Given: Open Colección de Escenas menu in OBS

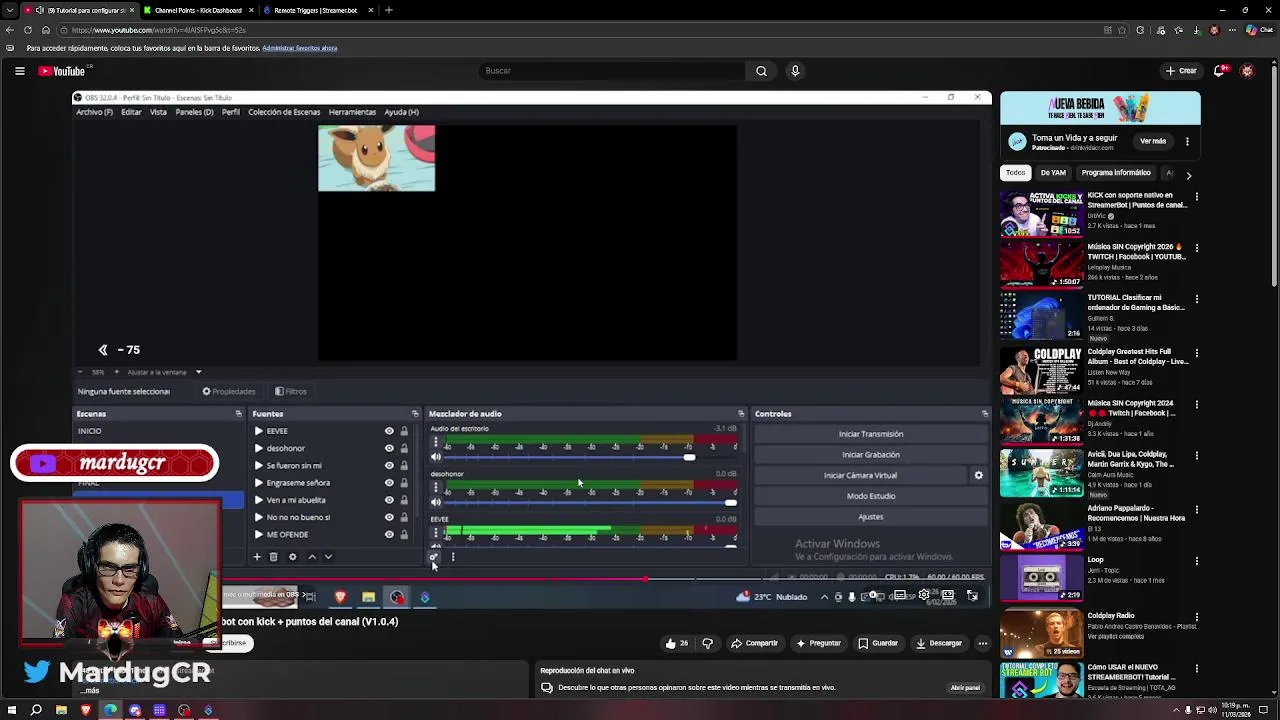Looking at the screenshot, I should click(x=284, y=112).
